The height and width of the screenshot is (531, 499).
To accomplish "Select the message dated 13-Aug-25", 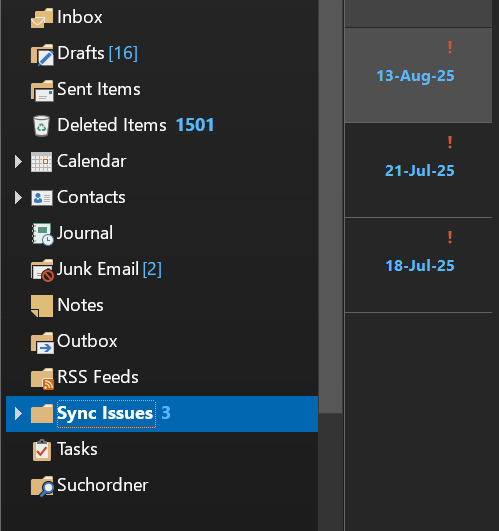I will (x=418, y=75).
